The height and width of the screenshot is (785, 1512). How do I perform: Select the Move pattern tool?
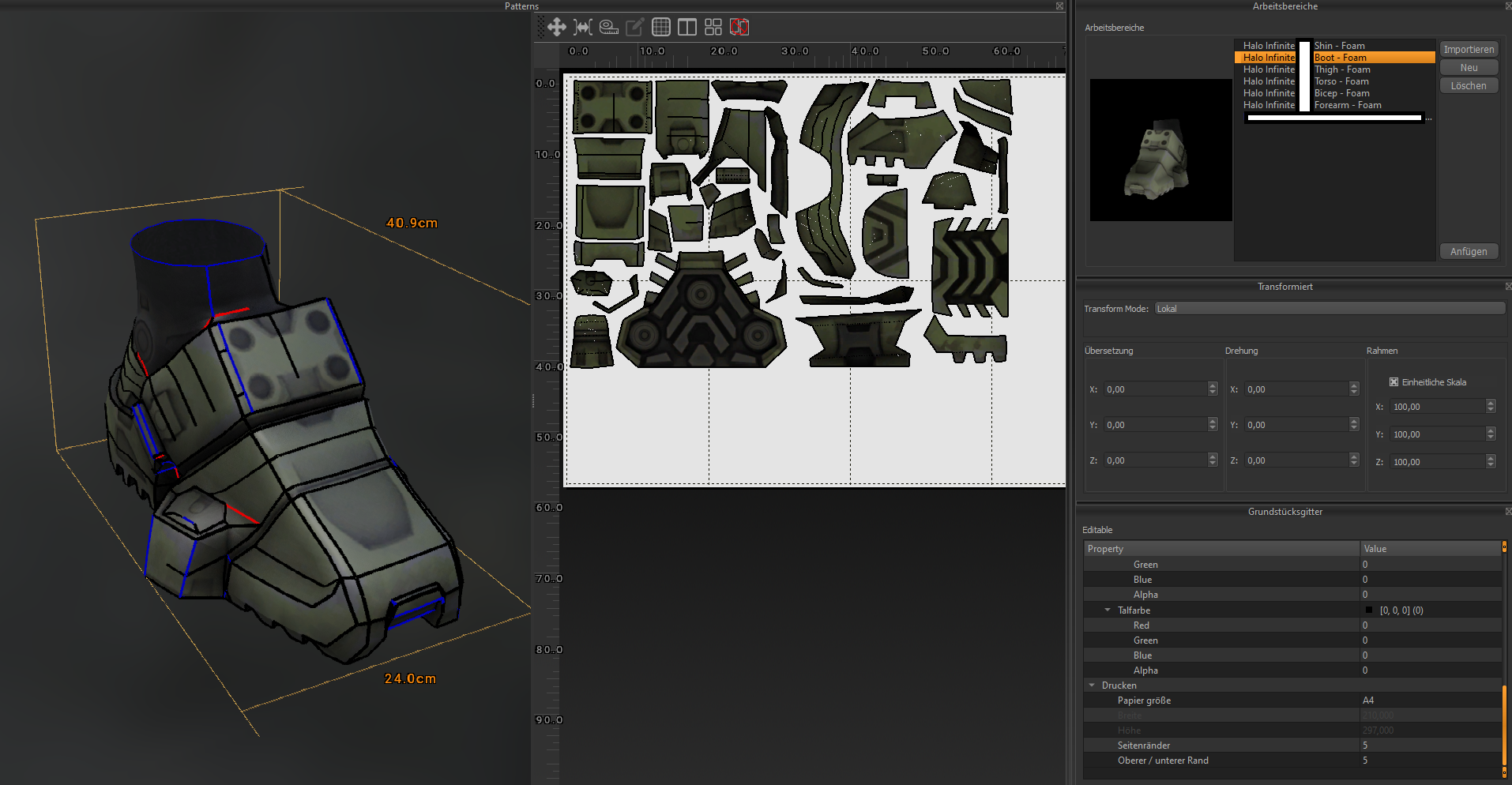point(557,28)
